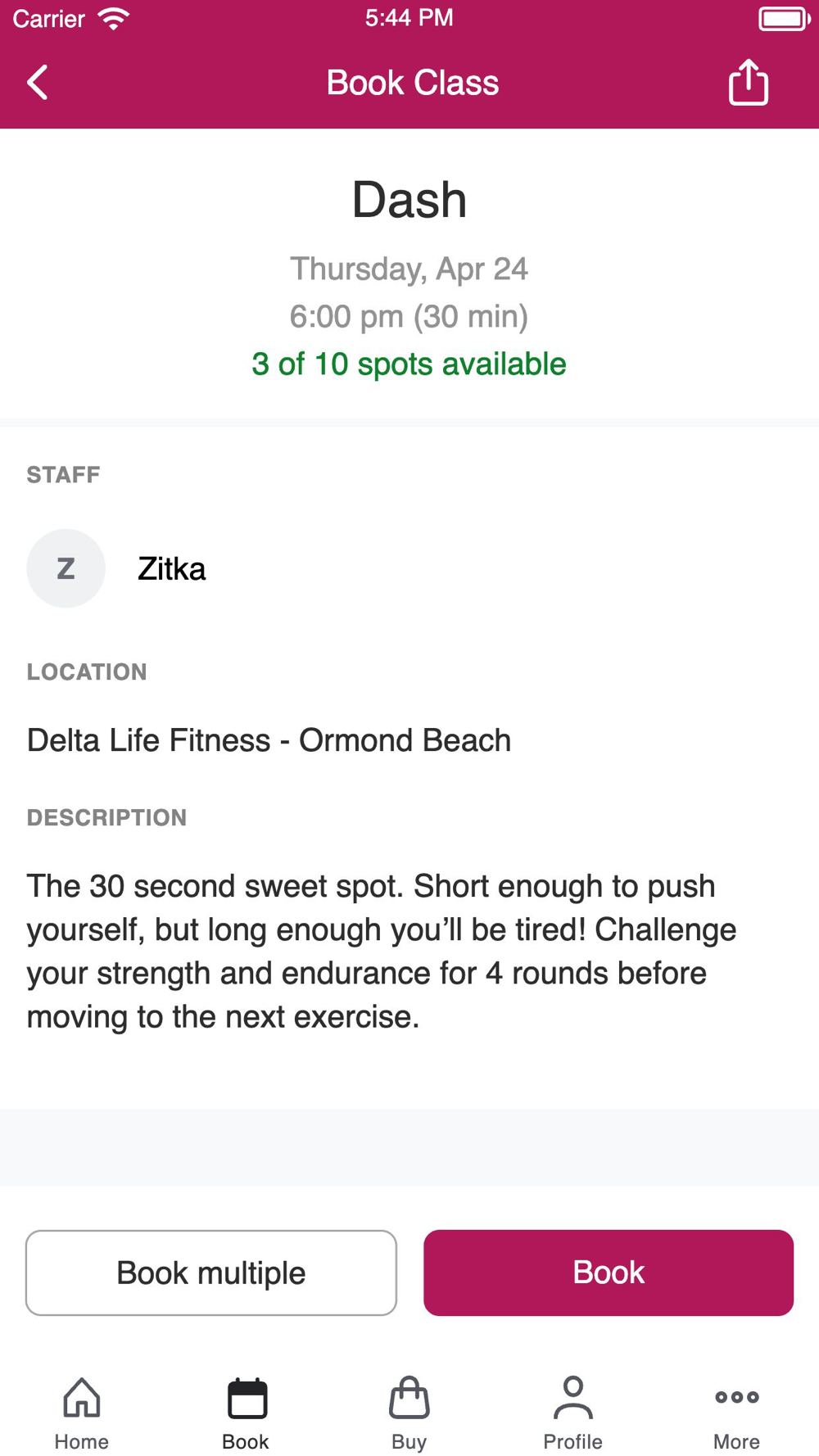
Task: Tap Delta Life Fitness - Ormond Beach location
Action: coord(269,740)
